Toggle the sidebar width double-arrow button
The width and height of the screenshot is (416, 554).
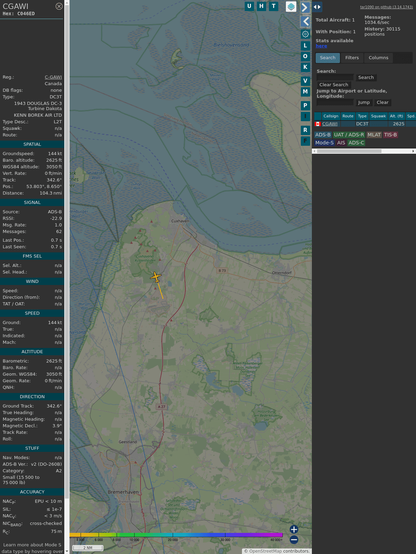pyautogui.click(x=317, y=7)
